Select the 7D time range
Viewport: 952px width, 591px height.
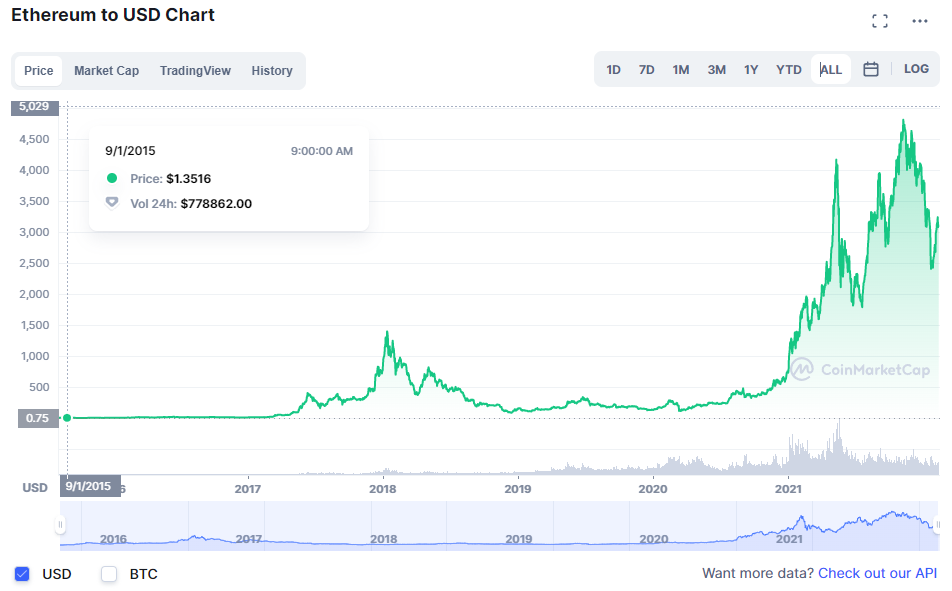647,70
